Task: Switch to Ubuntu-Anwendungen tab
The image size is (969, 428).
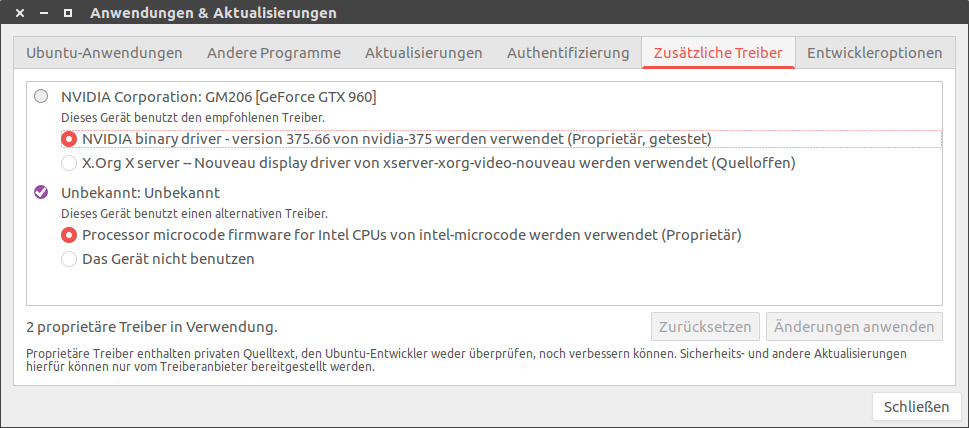Action: [104, 53]
